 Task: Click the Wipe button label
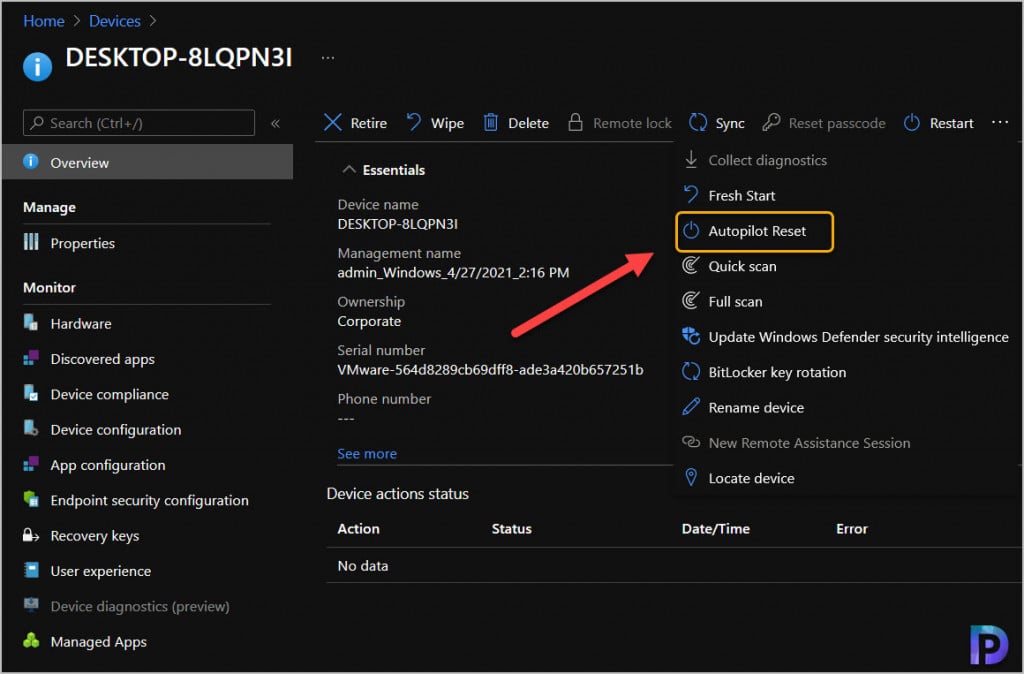point(447,123)
